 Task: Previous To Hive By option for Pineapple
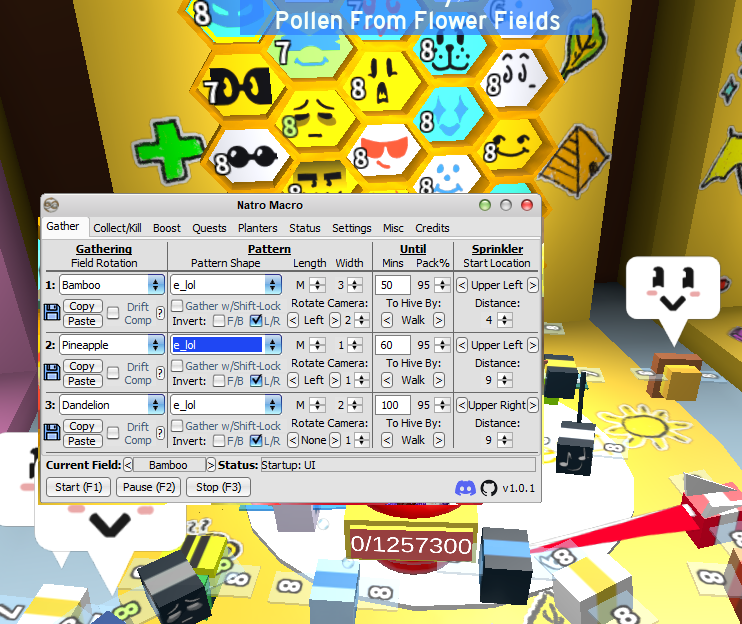click(387, 380)
